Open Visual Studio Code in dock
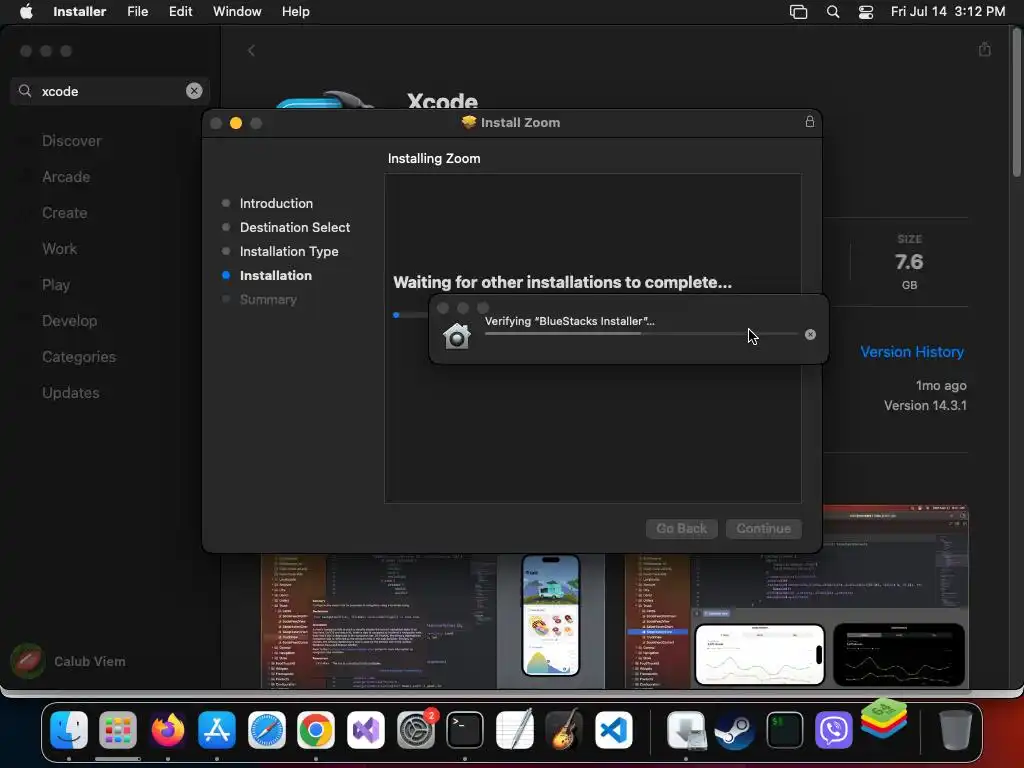 (x=613, y=730)
